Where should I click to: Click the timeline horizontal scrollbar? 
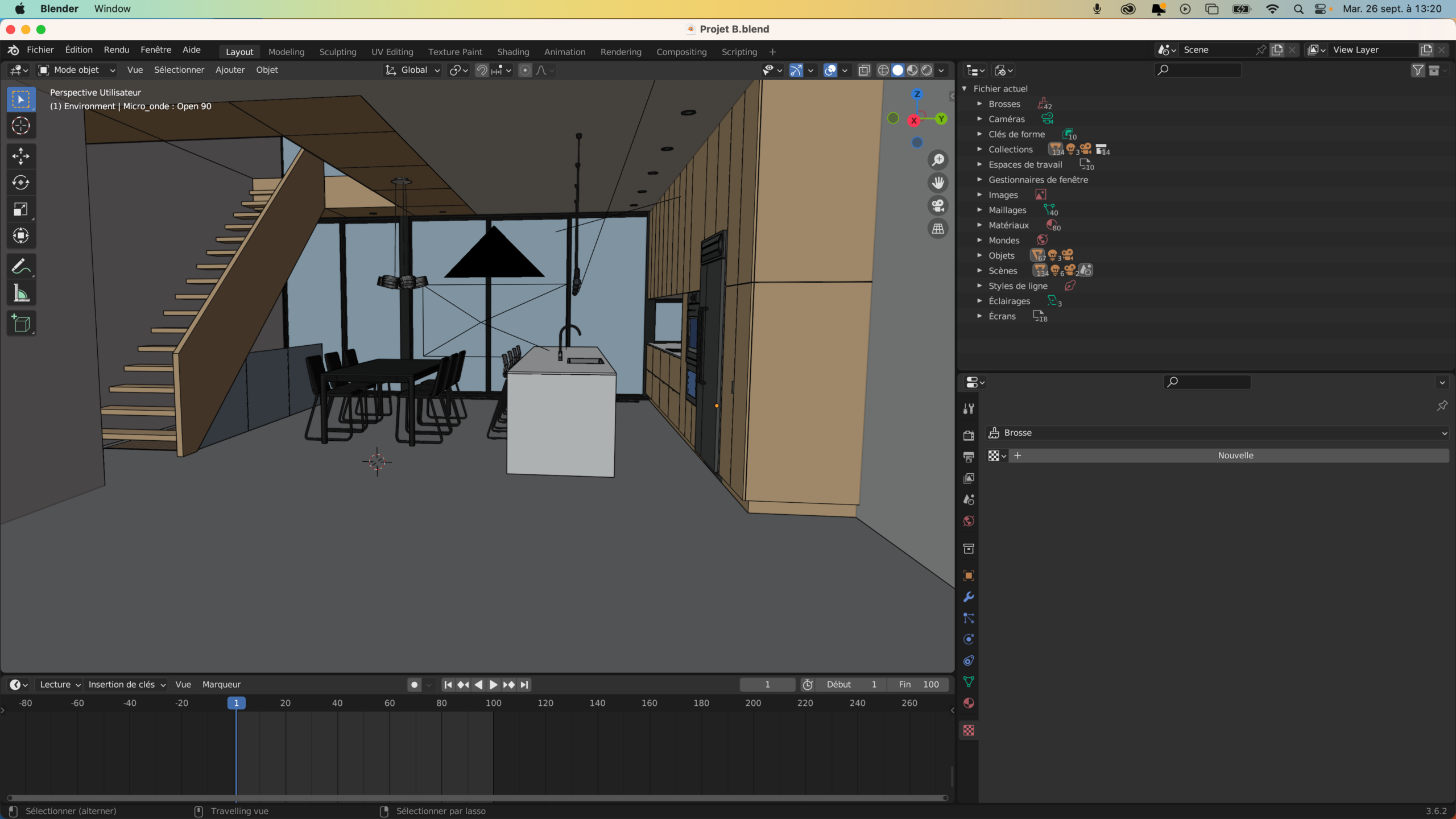click(478, 798)
